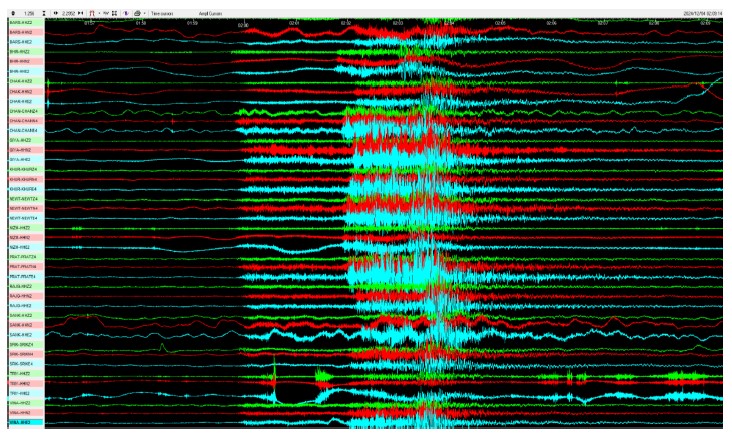Screen dimensions: 732x436
Task: Click the time scale value field 2.2352
Action: click(69, 13)
